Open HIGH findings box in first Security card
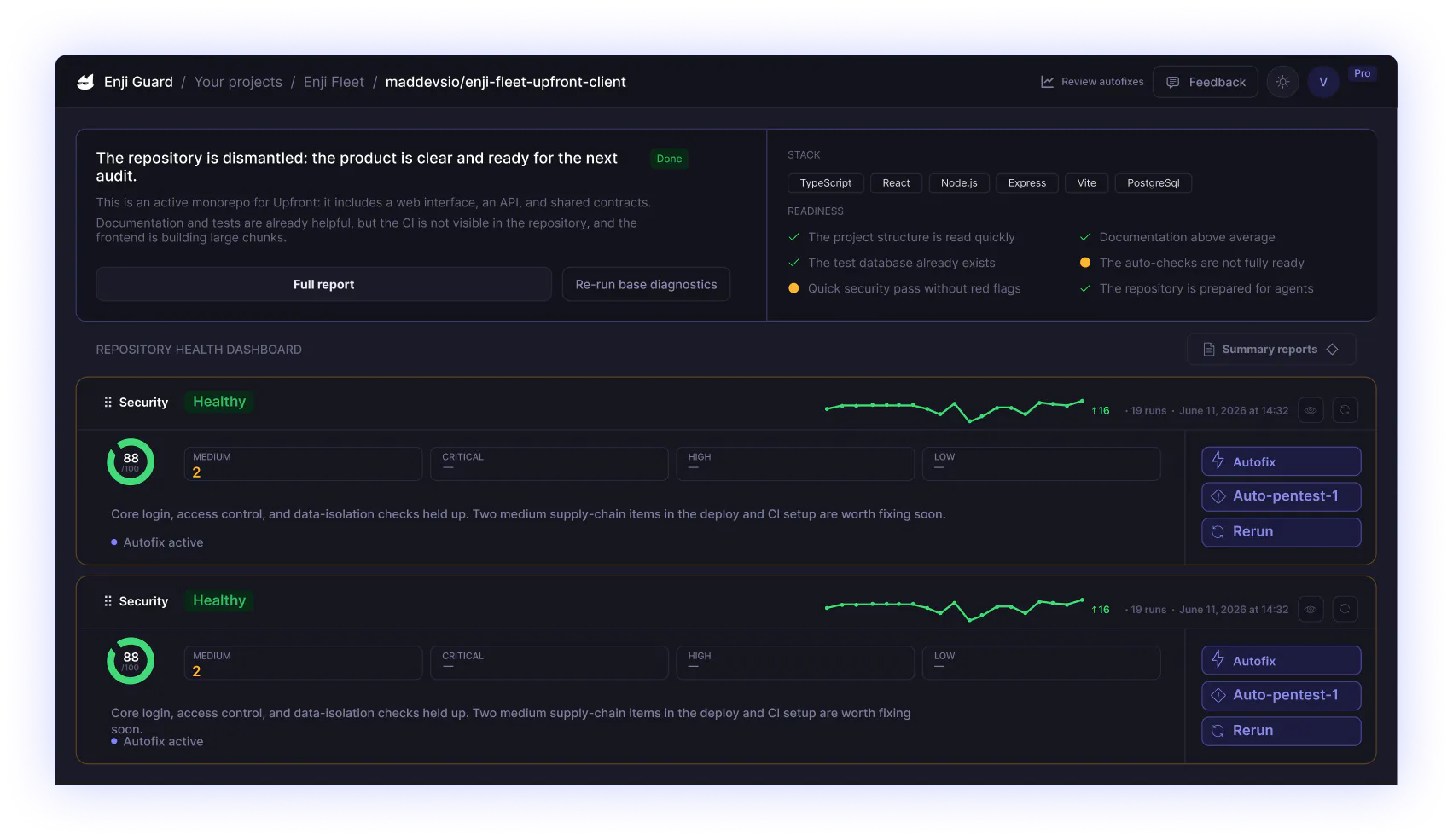1453x840 pixels. (795, 464)
